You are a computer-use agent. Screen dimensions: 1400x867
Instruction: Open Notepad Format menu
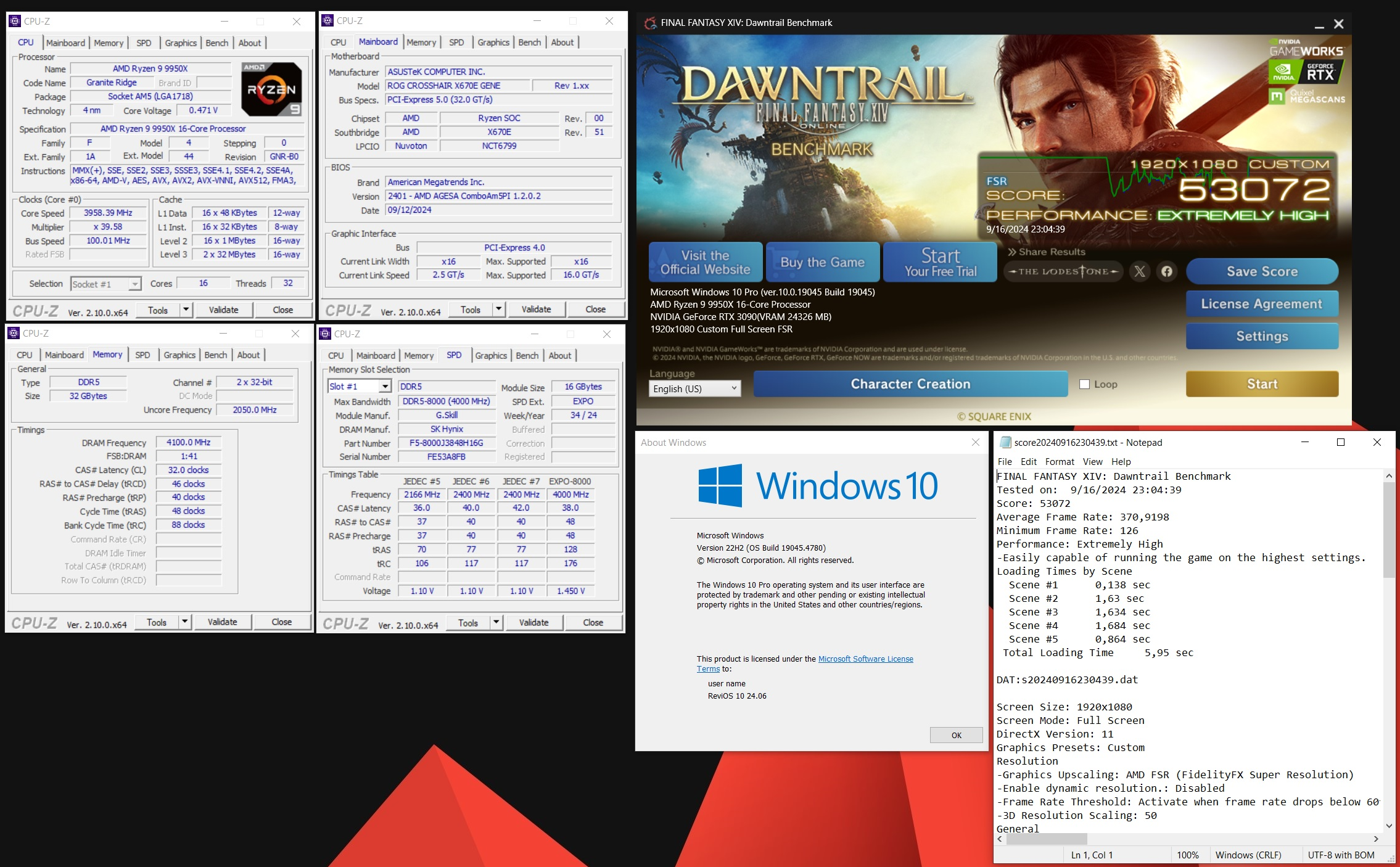[1060, 461]
